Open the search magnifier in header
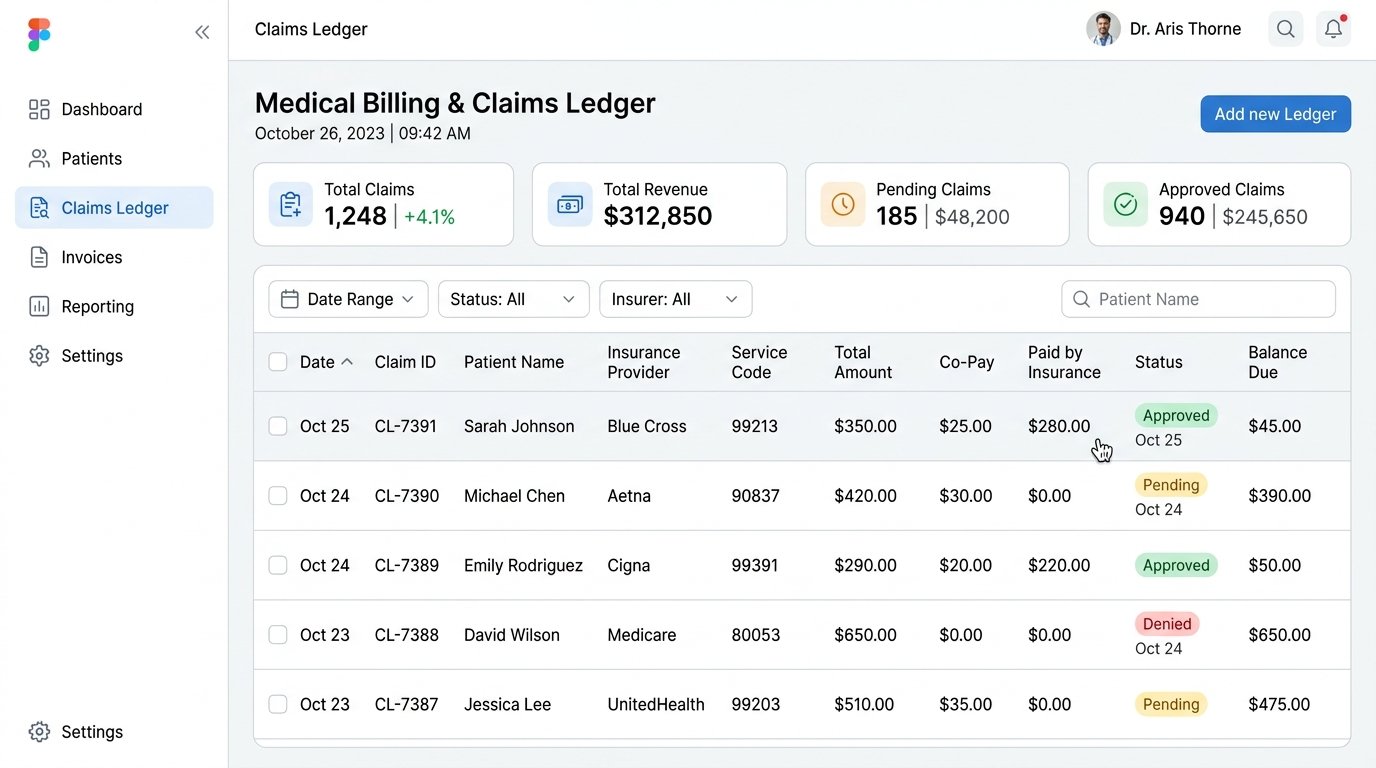Screen dimensions: 1376x768 (1286, 29)
